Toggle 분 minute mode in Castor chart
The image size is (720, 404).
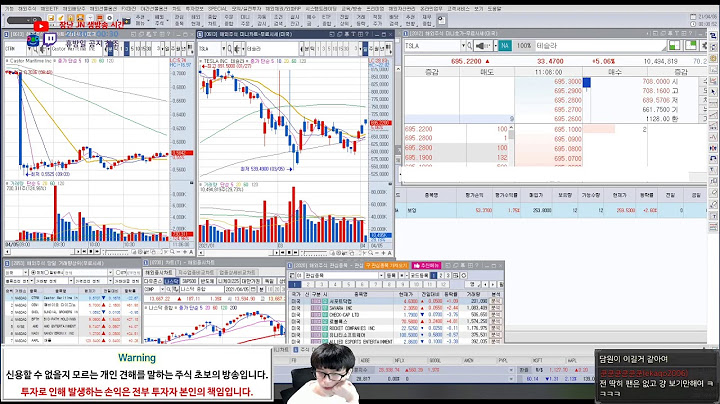pyautogui.click(x=110, y=49)
